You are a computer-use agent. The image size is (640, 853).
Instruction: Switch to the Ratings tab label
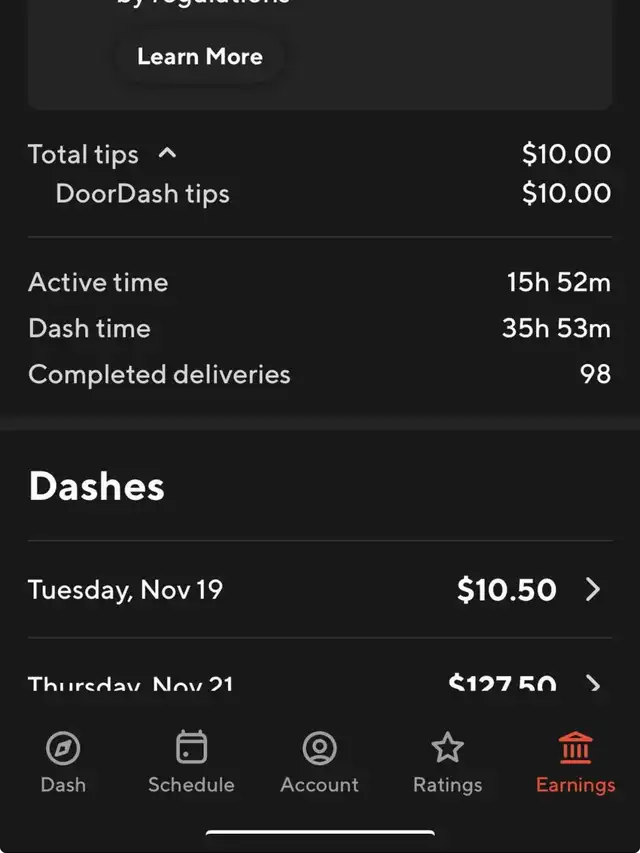[x=447, y=785]
